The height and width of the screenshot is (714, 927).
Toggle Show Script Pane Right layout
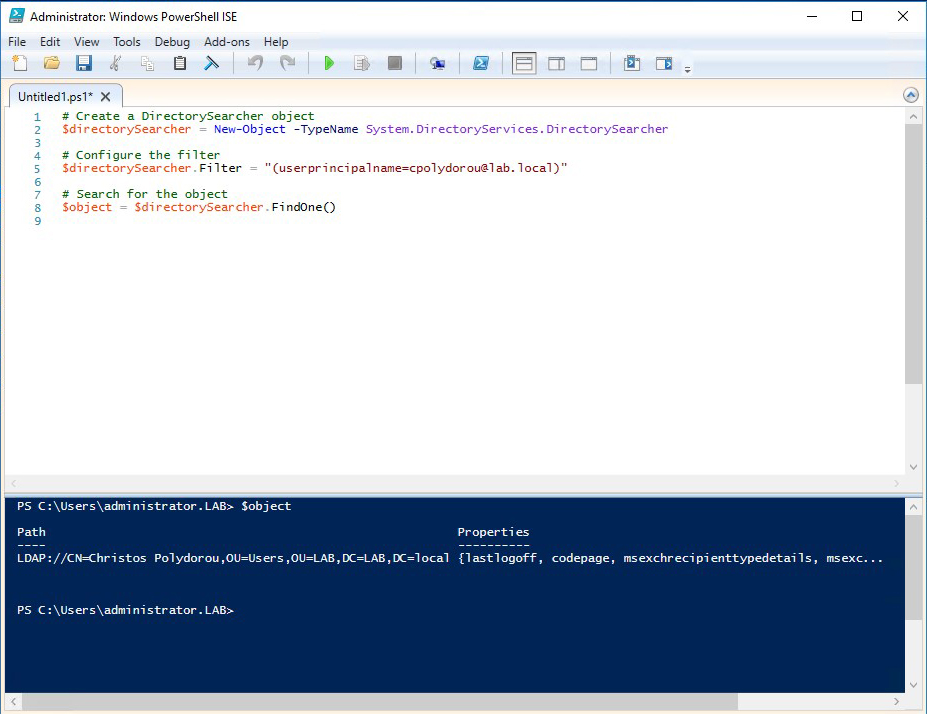[x=556, y=63]
